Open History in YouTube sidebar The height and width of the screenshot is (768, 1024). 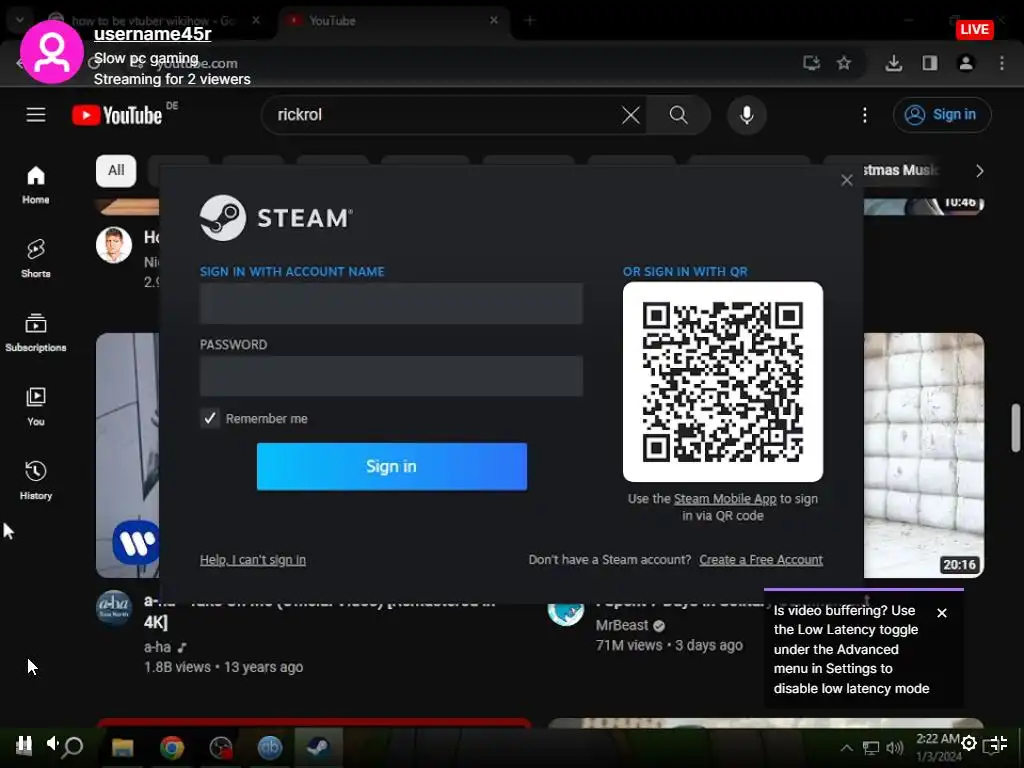click(x=36, y=480)
